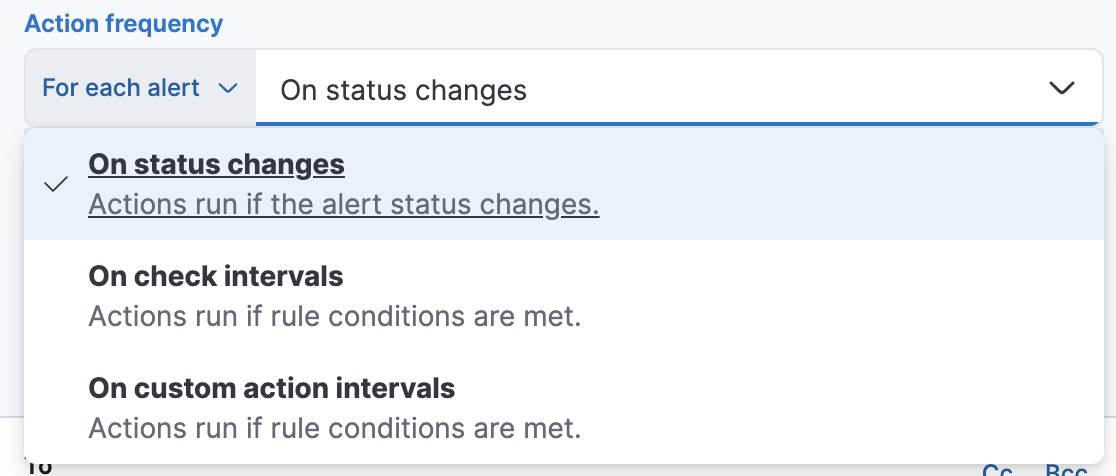Pick the On custom action intervals option
Viewport: 1116px width, 476px height.
tap(272, 388)
